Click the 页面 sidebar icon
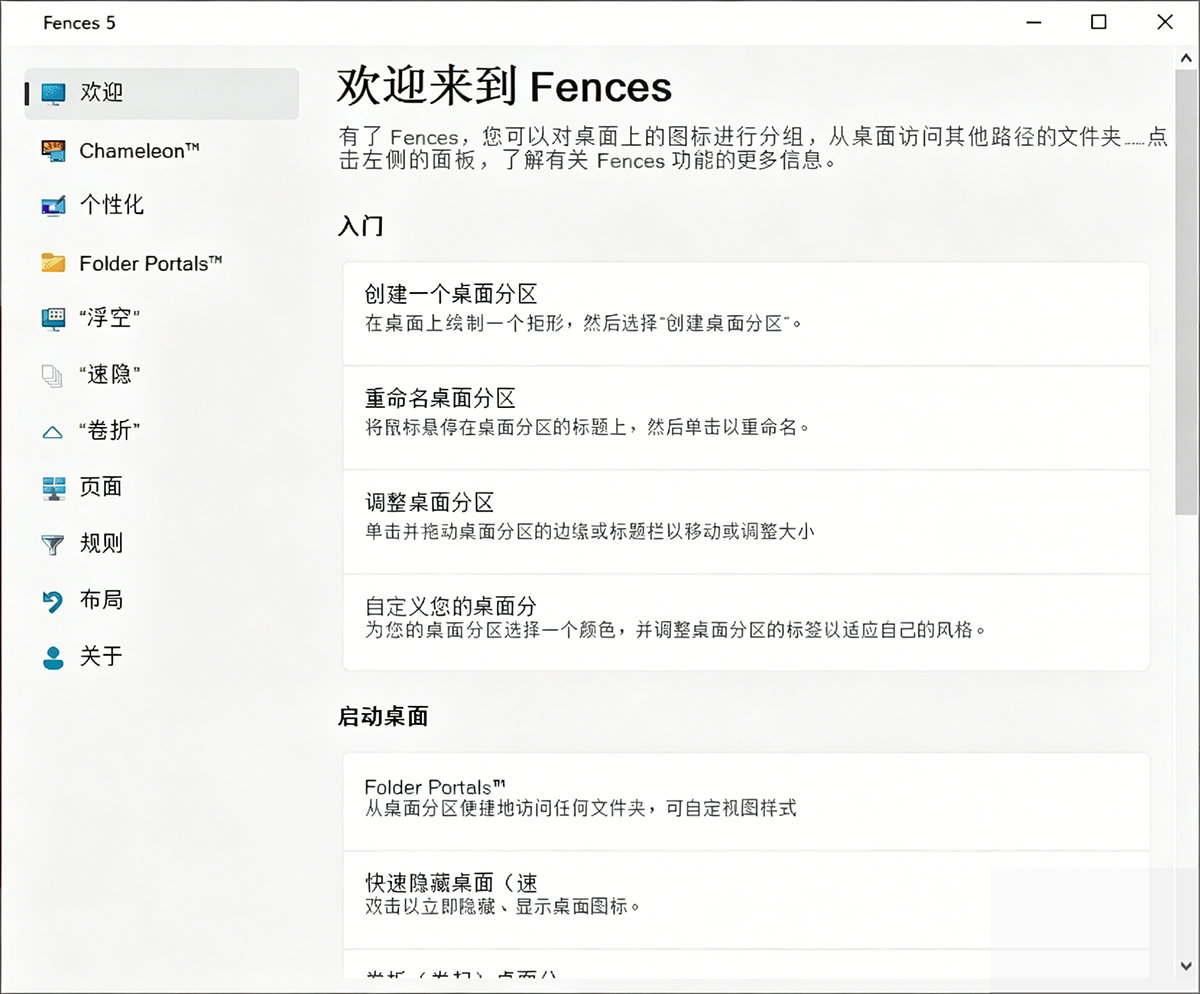This screenshot has width=1200, height=994. (53, 488)
